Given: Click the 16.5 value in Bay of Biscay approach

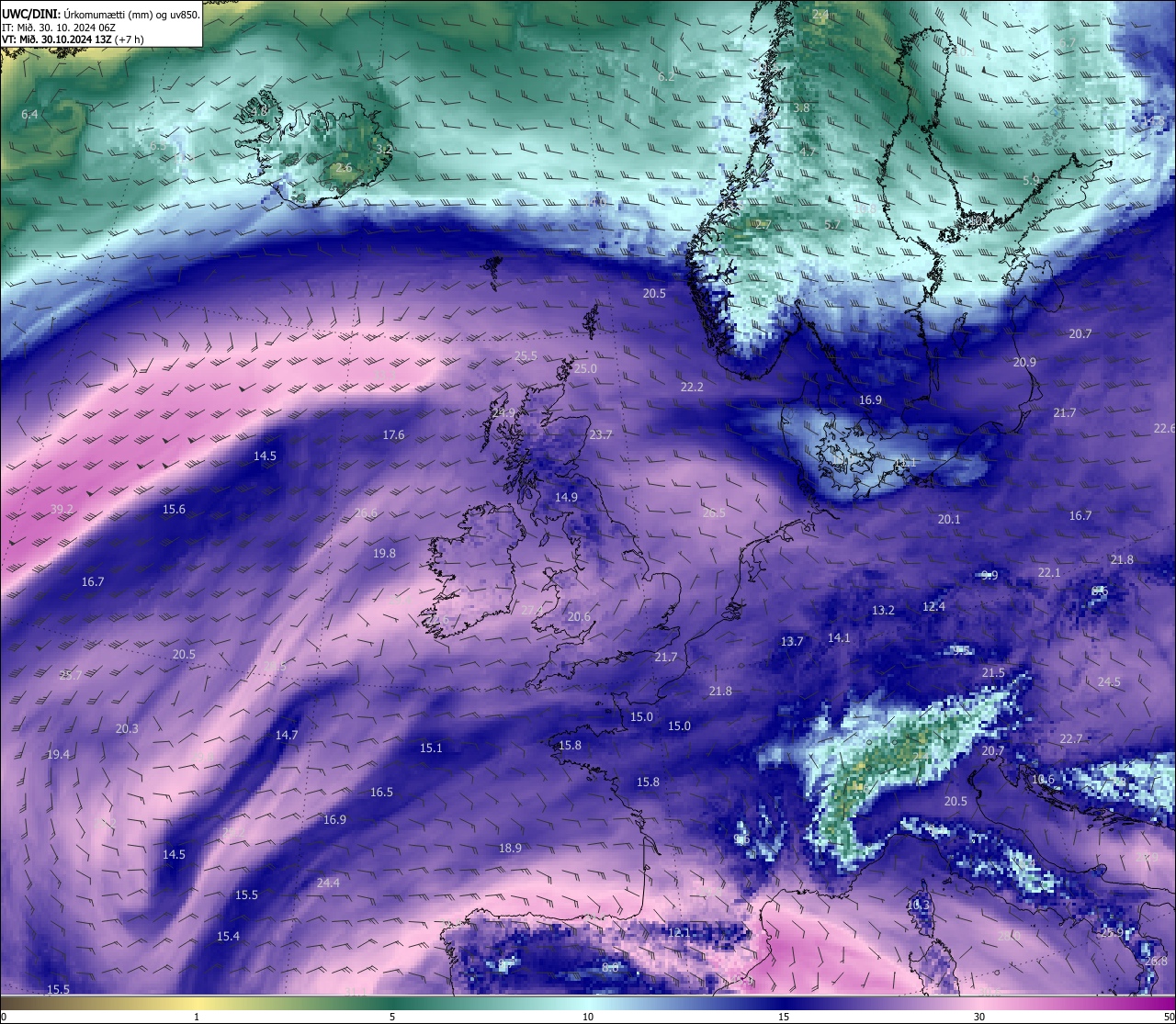Looking at the screenshot, I should [x=381, y=792].
